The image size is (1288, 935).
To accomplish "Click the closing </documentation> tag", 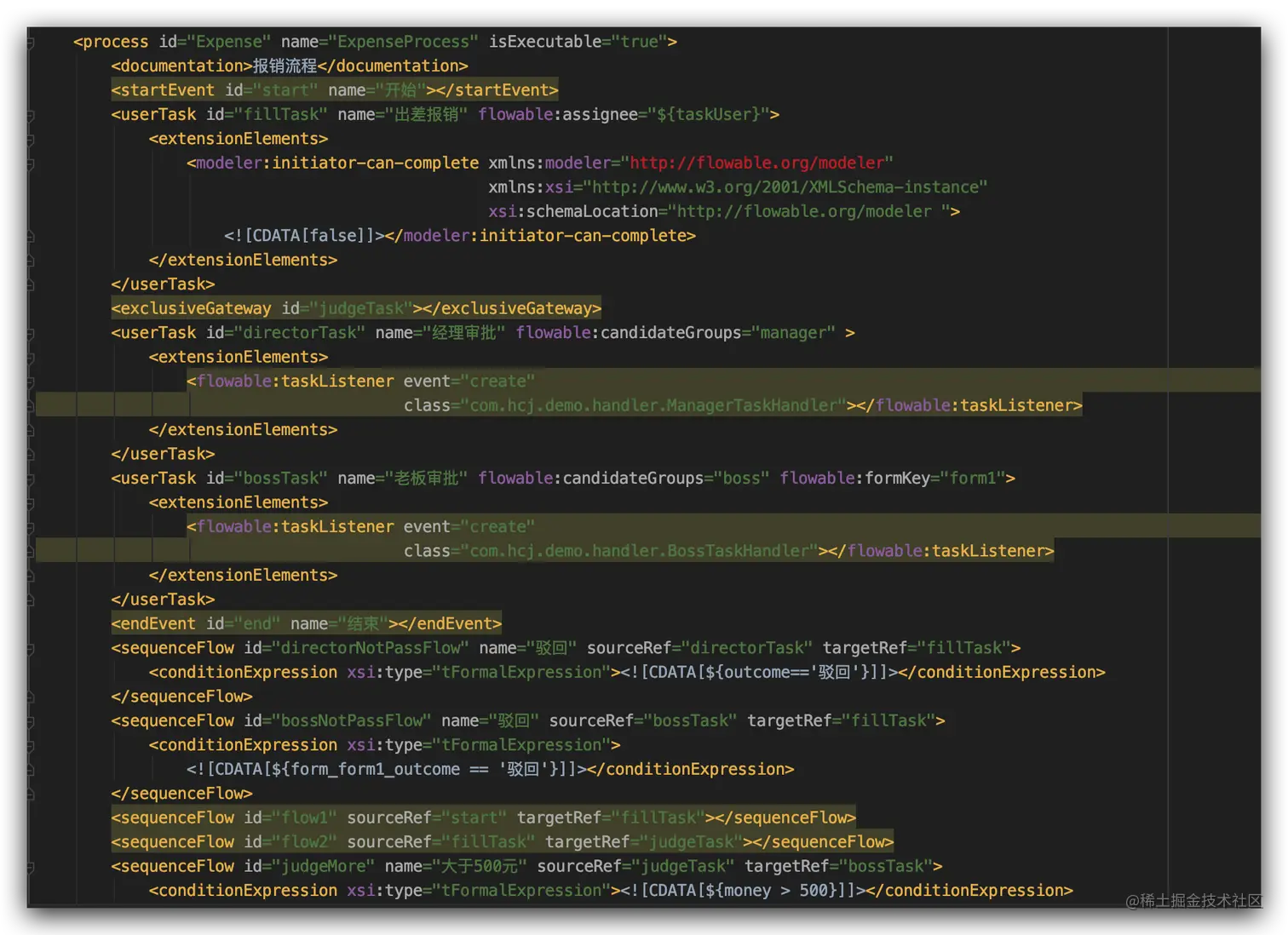I will (393, 66).
